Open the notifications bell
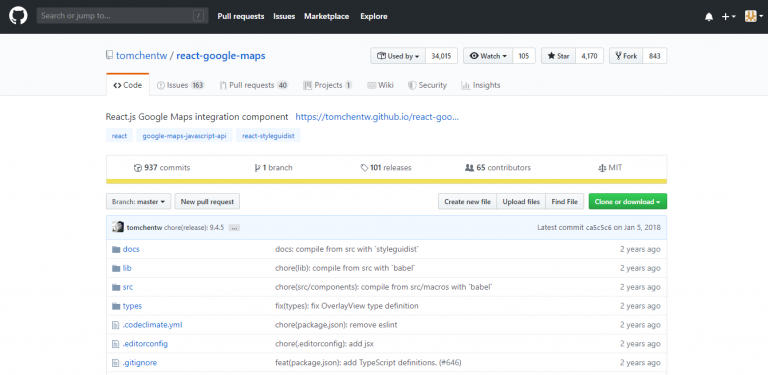 point(709,17)
